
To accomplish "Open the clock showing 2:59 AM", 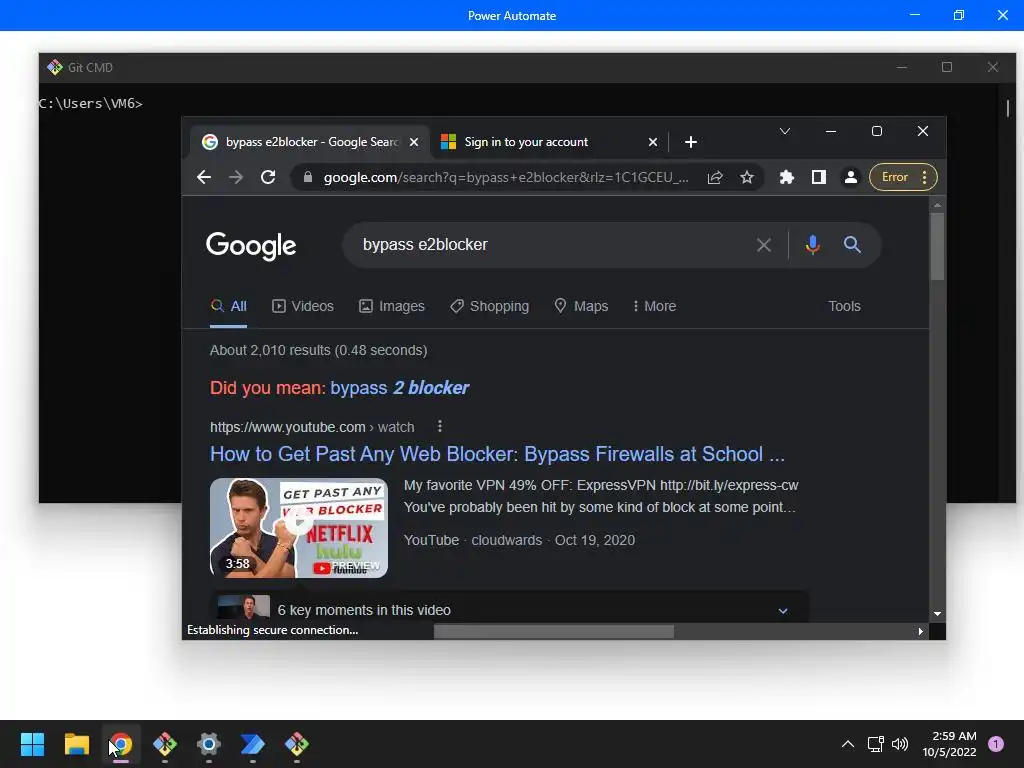I will (x=950, y=744).
